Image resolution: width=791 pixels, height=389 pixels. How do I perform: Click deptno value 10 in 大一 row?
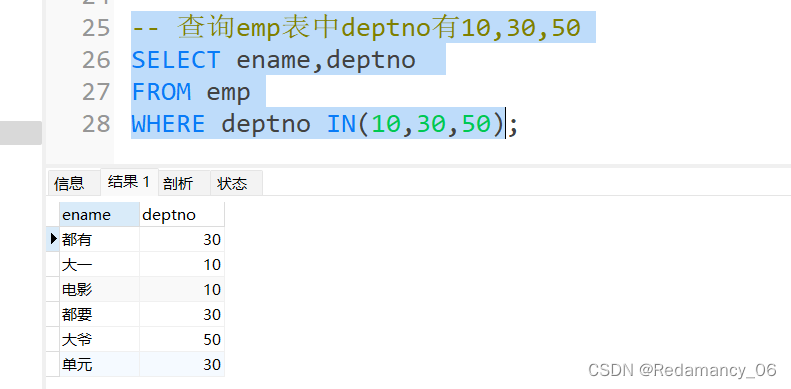click(182, 264)
